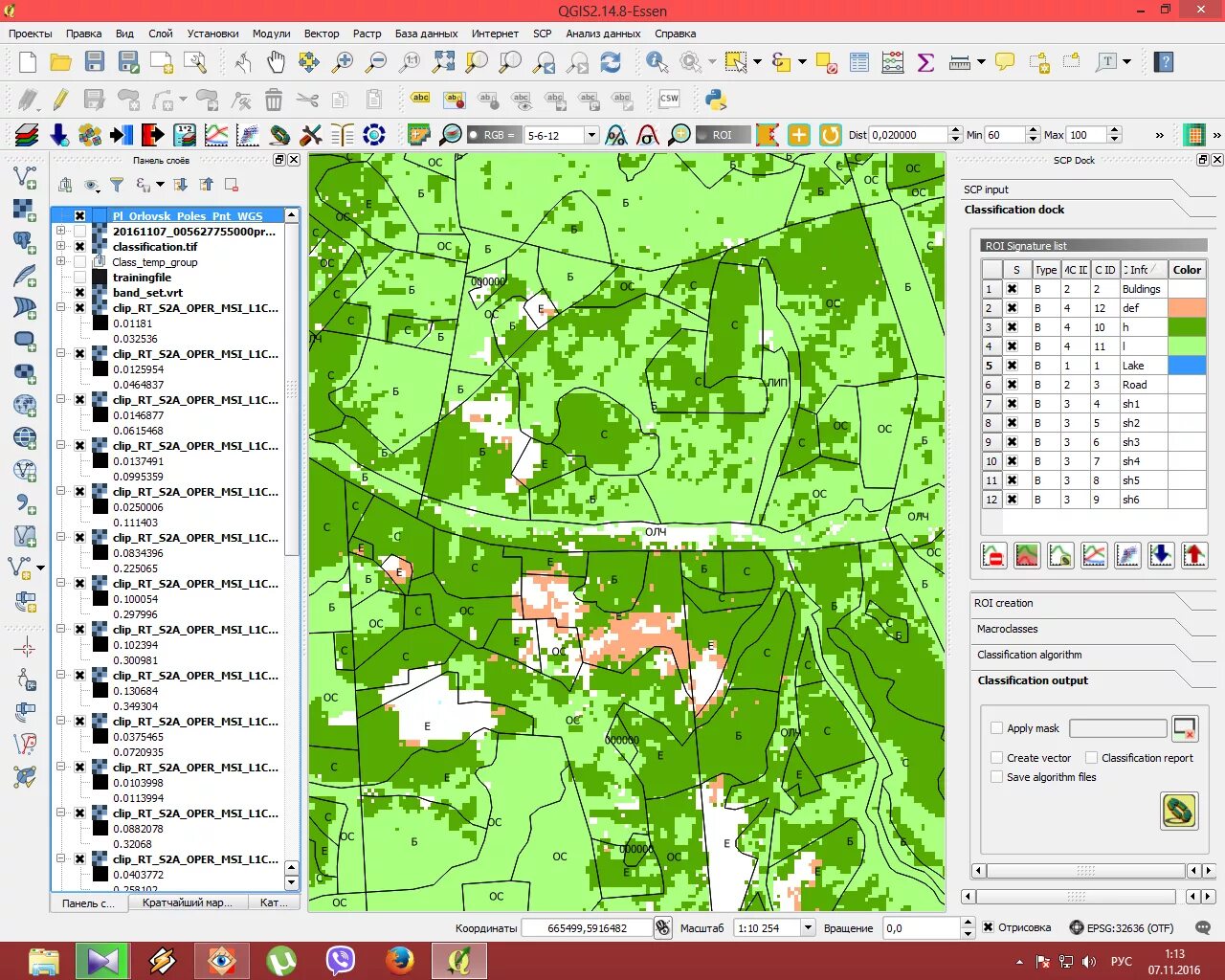Show the statistical summary sigma icon
Screen dimensions: 1225x980
[925, 62]
